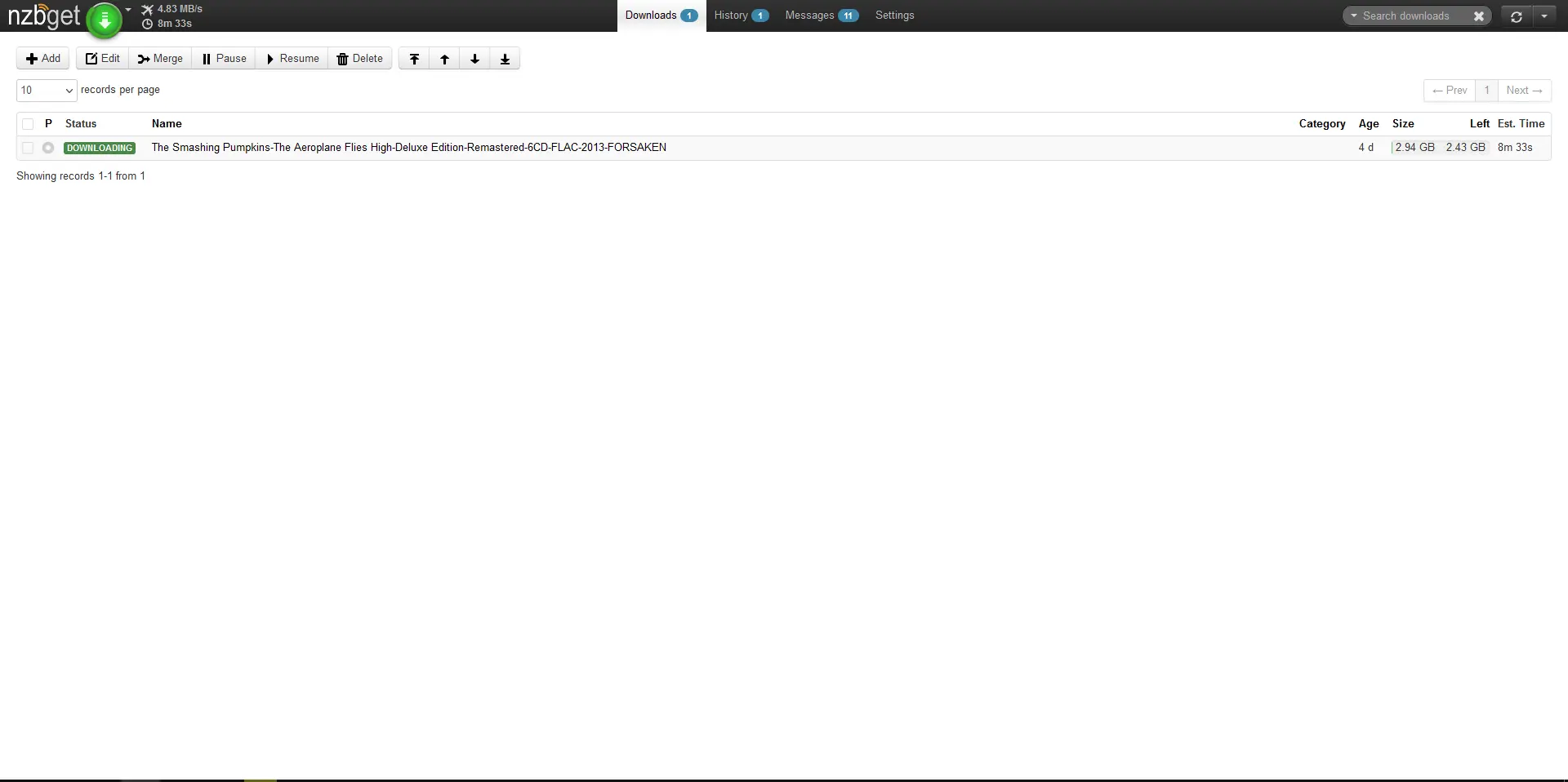The width and height of the screenshot is (1568, 782).
Task: Click the Delete button with trash icon
Action: (x=360, y=59)
